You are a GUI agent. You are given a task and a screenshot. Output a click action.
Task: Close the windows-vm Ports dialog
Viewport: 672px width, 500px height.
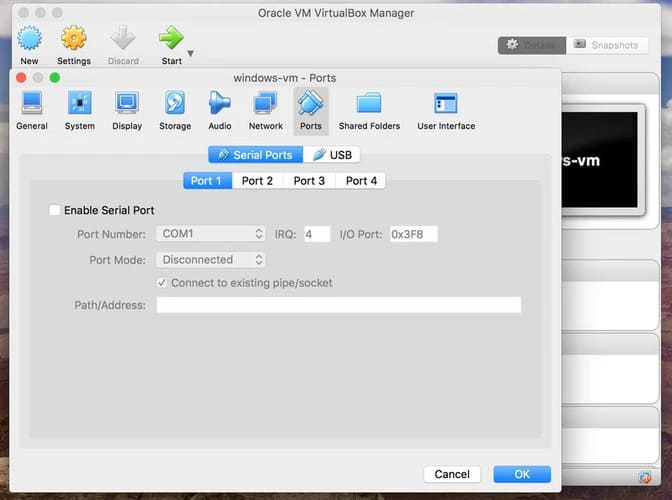click(x=21, y=78)
